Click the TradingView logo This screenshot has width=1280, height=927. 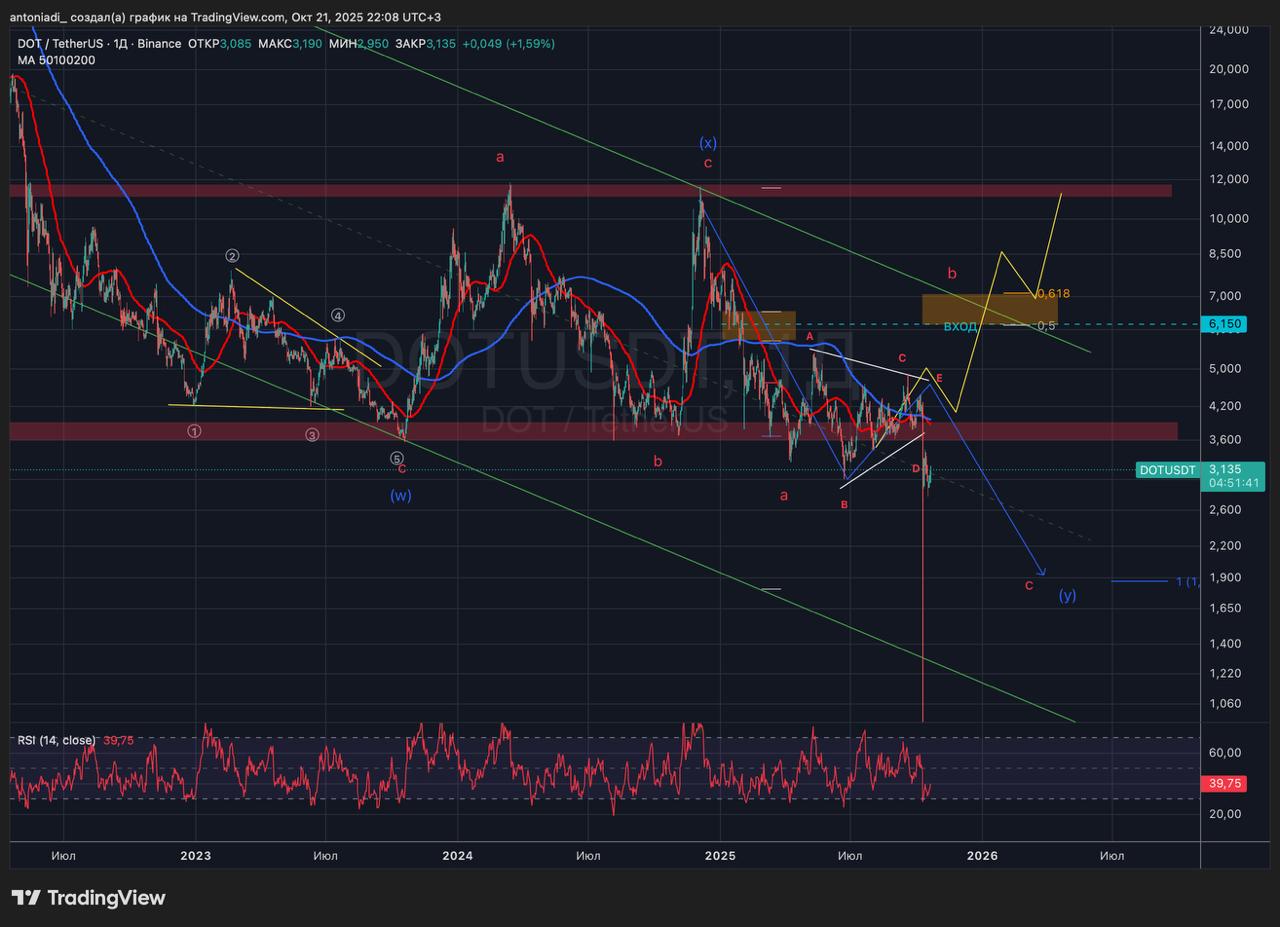pos(88,898)
